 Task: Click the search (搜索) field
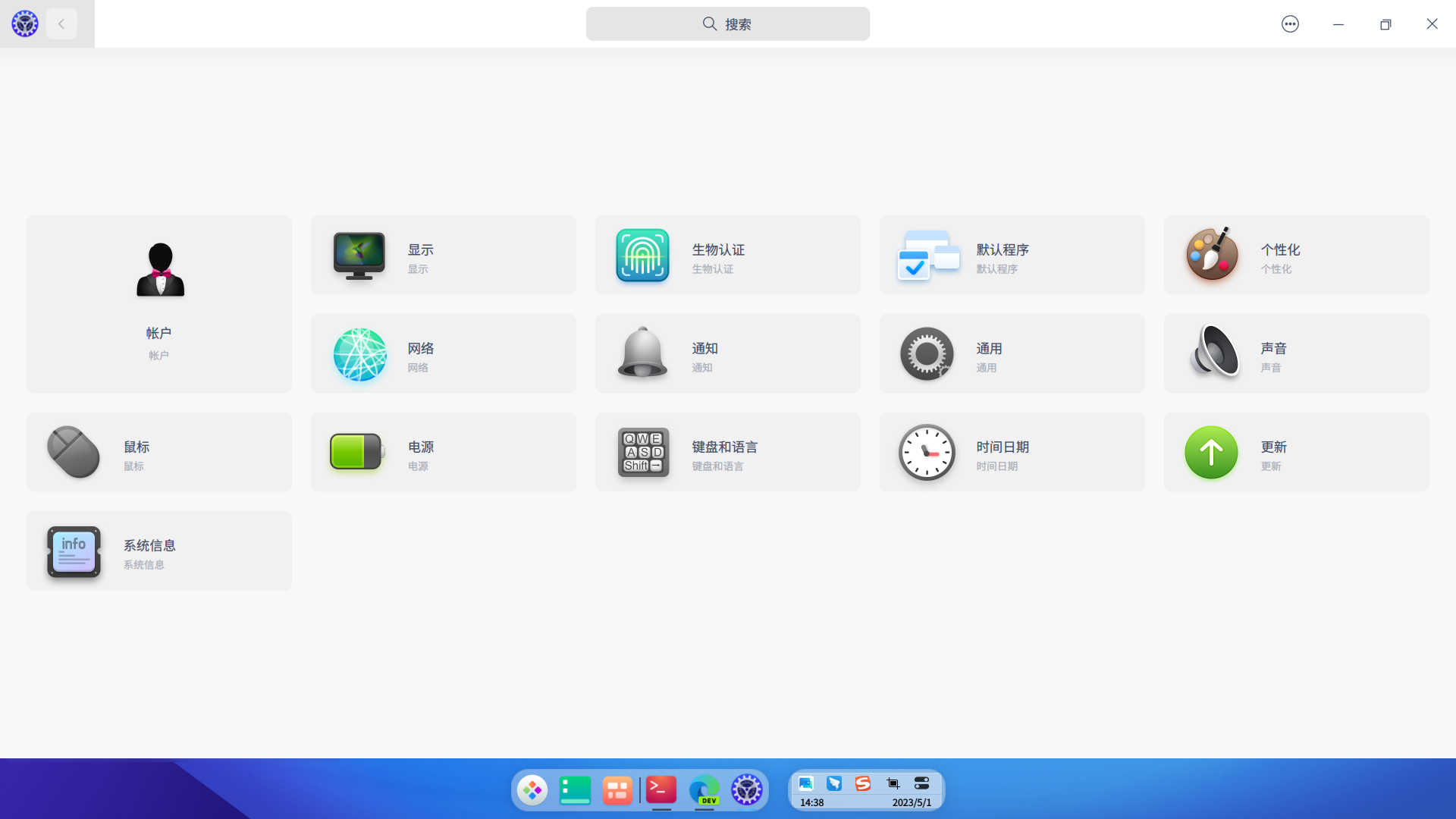point(727,24)
